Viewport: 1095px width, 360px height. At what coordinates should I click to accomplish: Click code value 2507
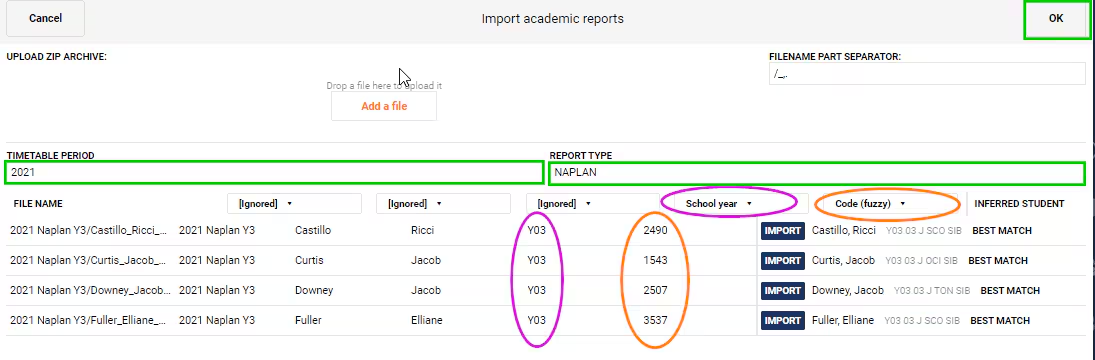pyautogui.click(x=655, y=291)
